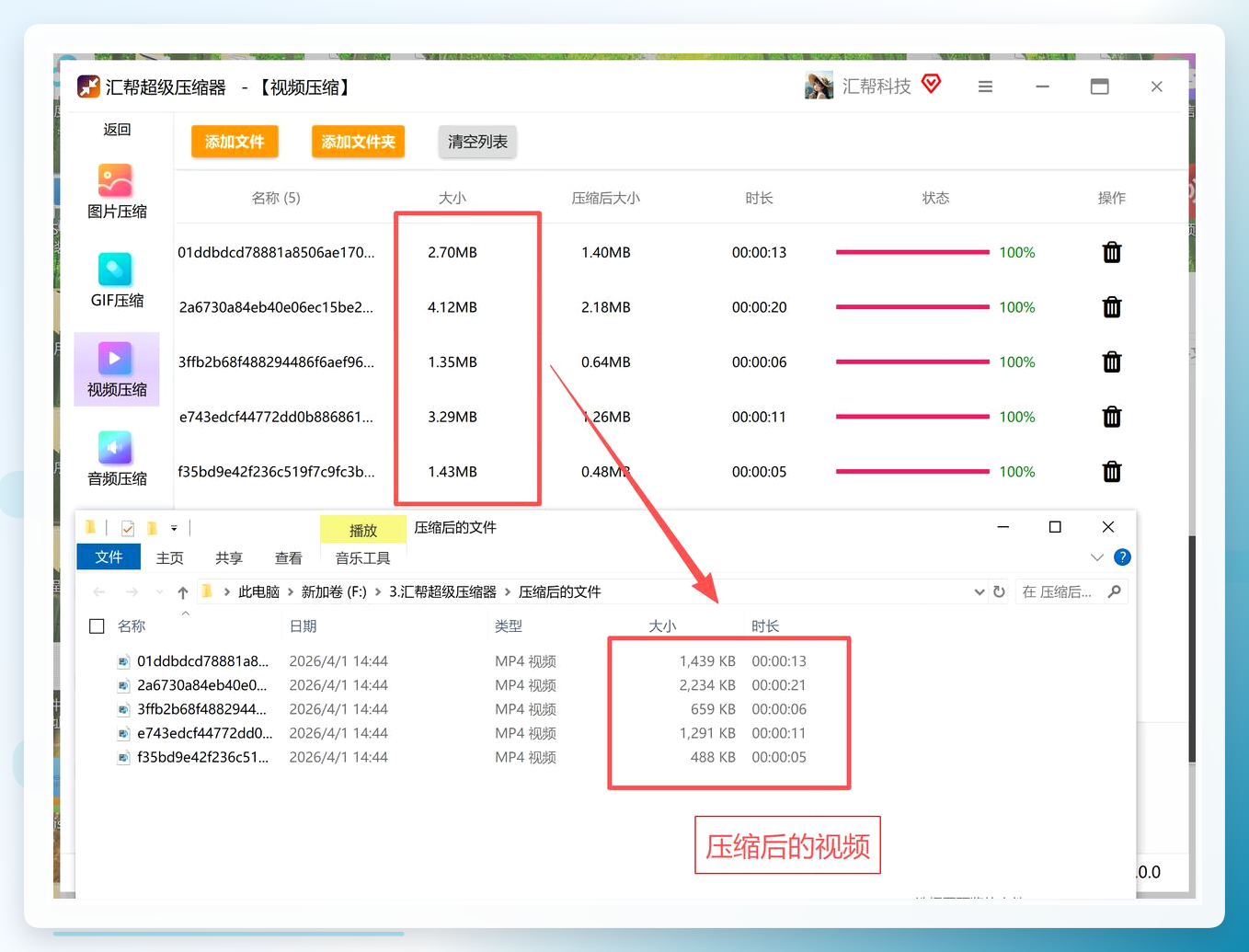Select file 2a6730a84eb40e0... in Explorer
Image resolution: width=1249 pixels, height=952 pixels.
tap(202, 685)
